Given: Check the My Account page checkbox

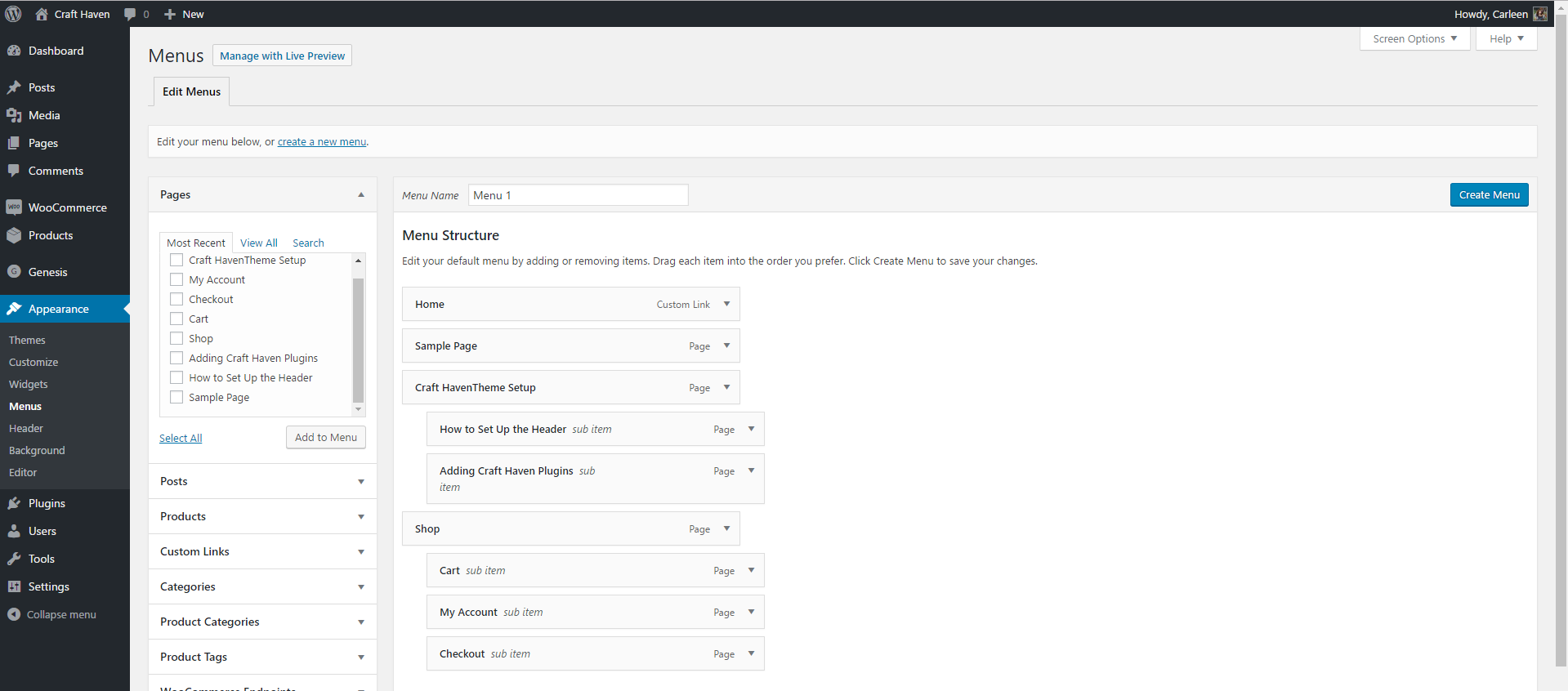Looking at the screenshot, I should (x=176, y=279).
